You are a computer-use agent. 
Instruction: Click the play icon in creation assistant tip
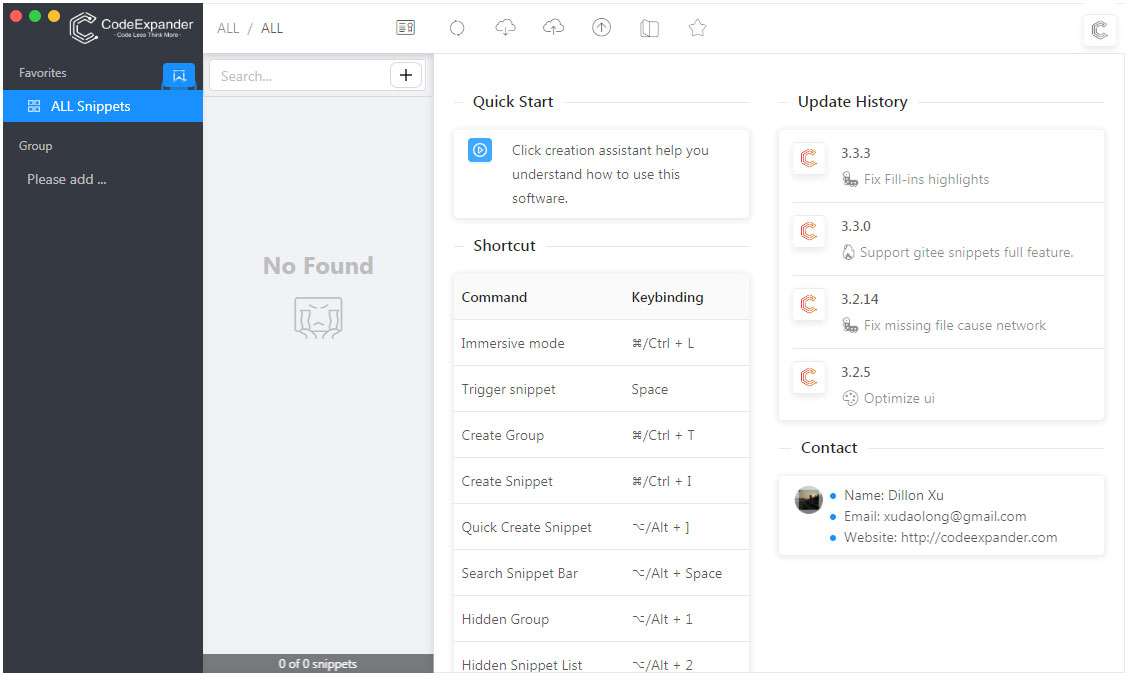tap(479, 150)
